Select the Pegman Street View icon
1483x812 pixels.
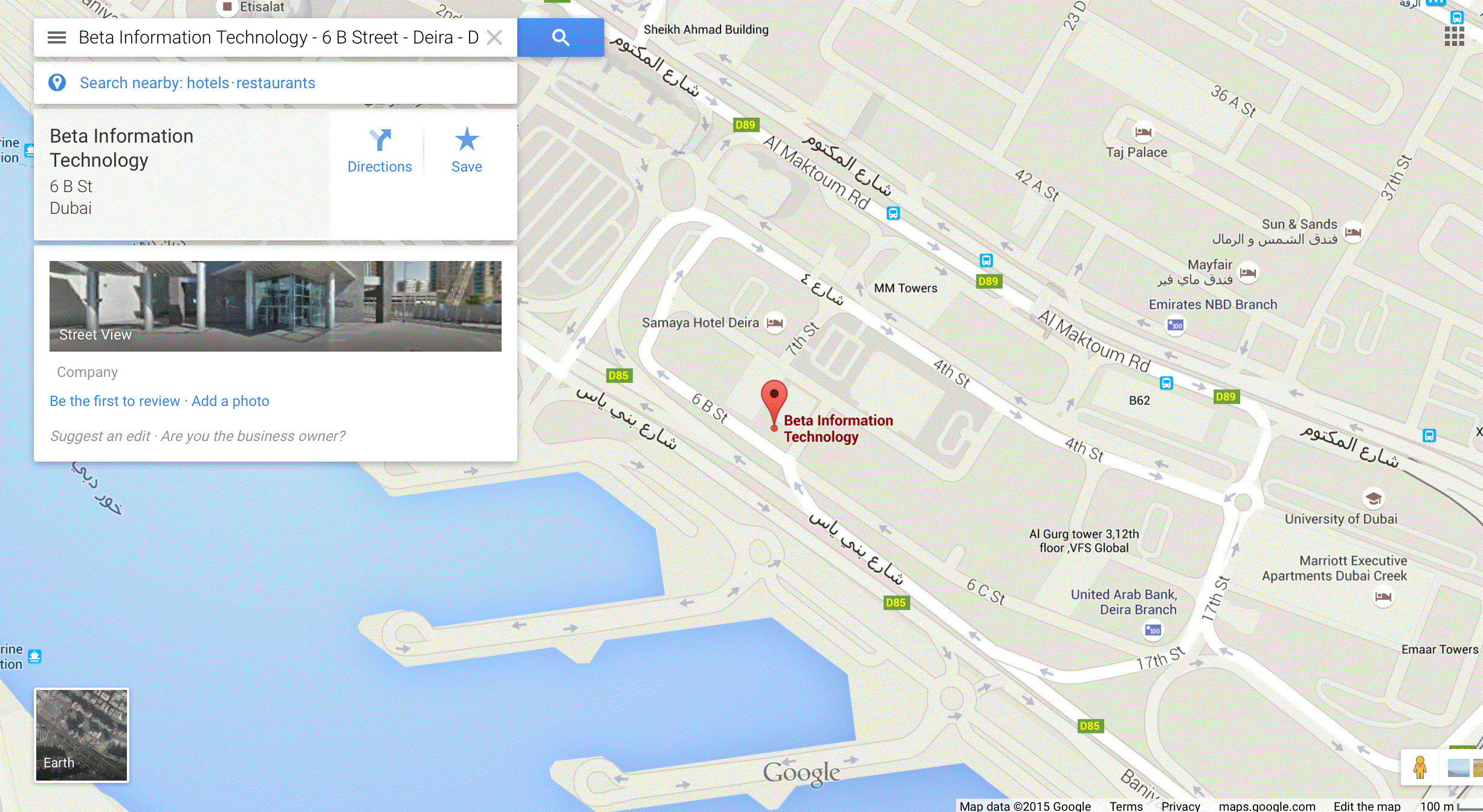[1420, 768]
